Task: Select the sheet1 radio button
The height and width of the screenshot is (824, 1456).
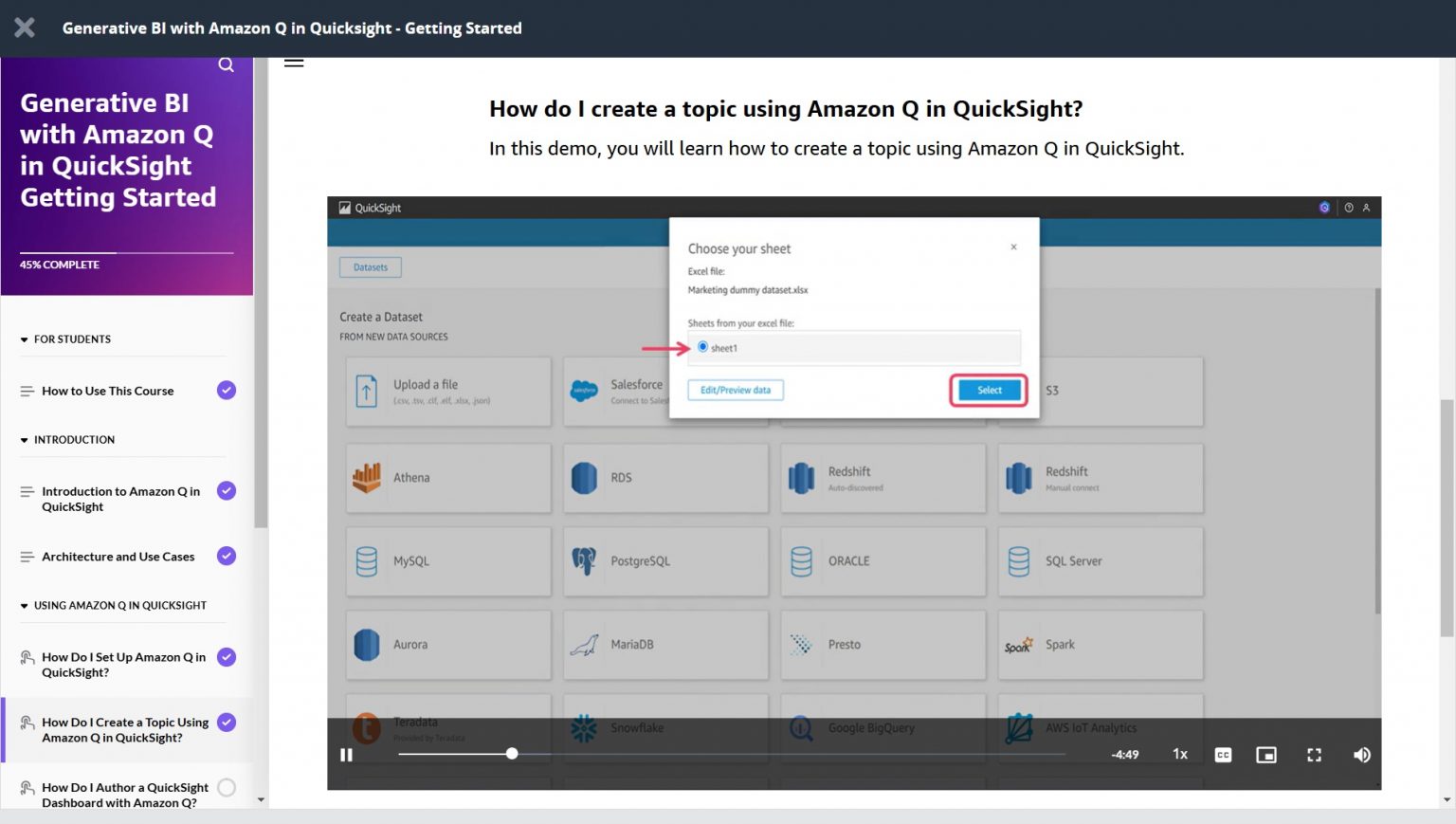Action: point(702,347)
